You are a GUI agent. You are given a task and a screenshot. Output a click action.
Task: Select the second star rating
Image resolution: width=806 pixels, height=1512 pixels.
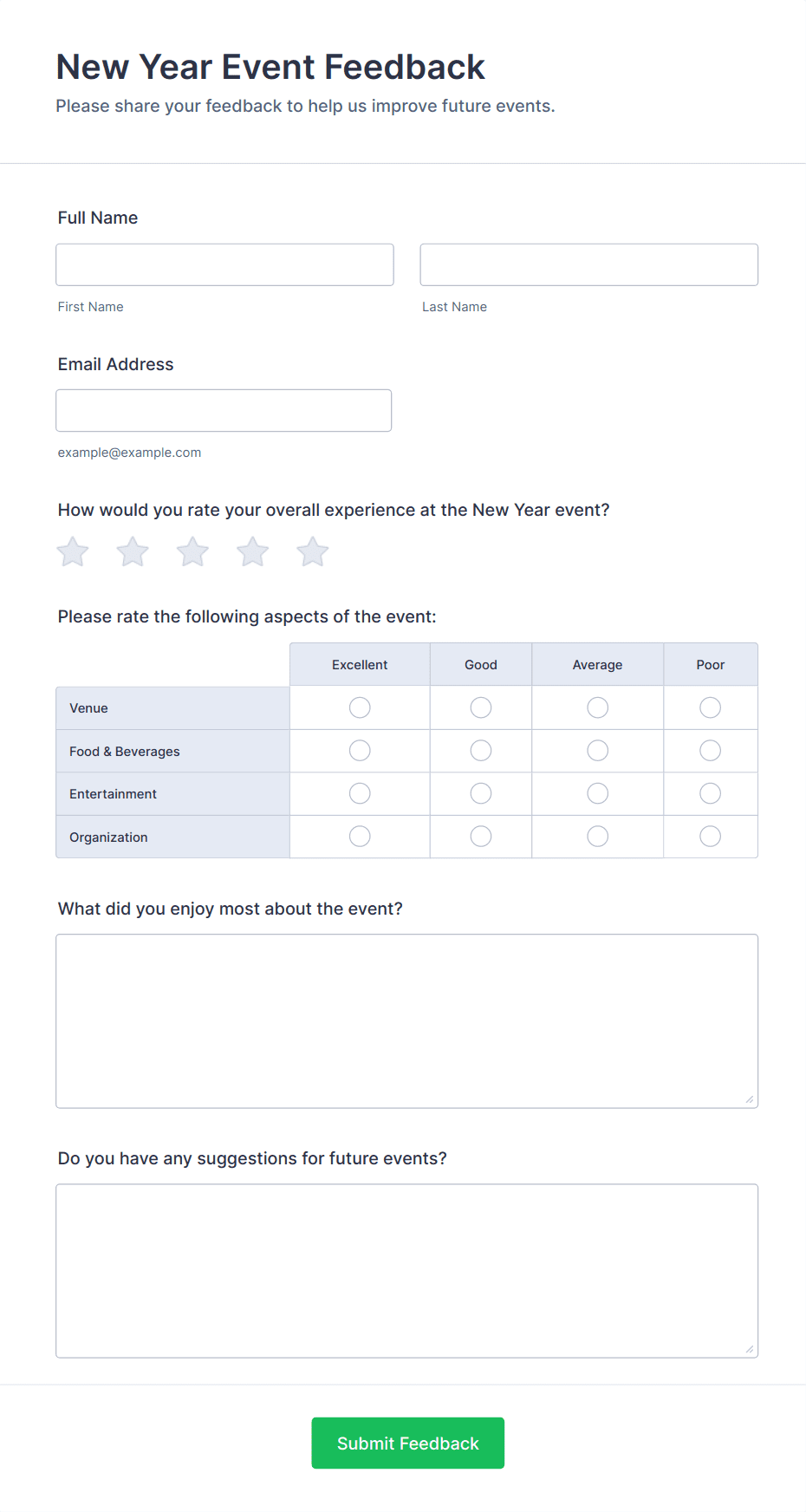coord(132,551)
